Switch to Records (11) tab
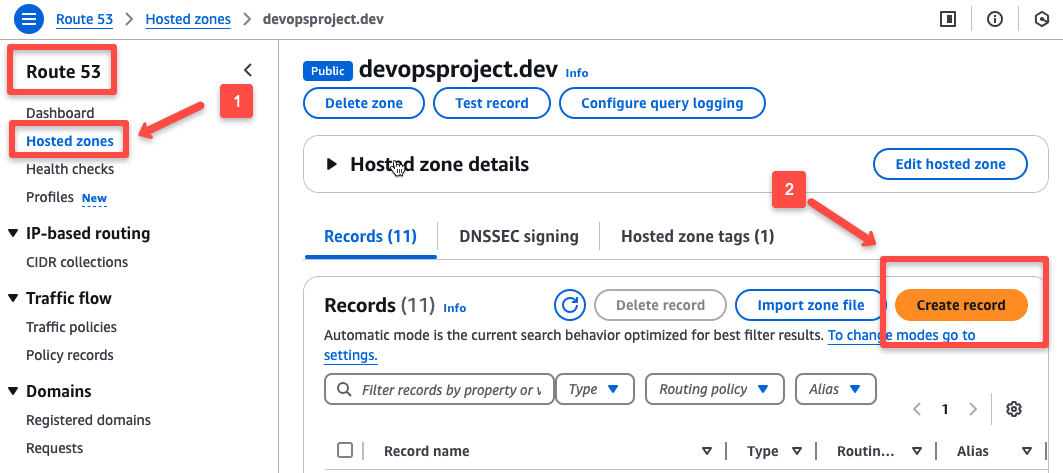The image size is (1063, 473). (x=370, y=236)
